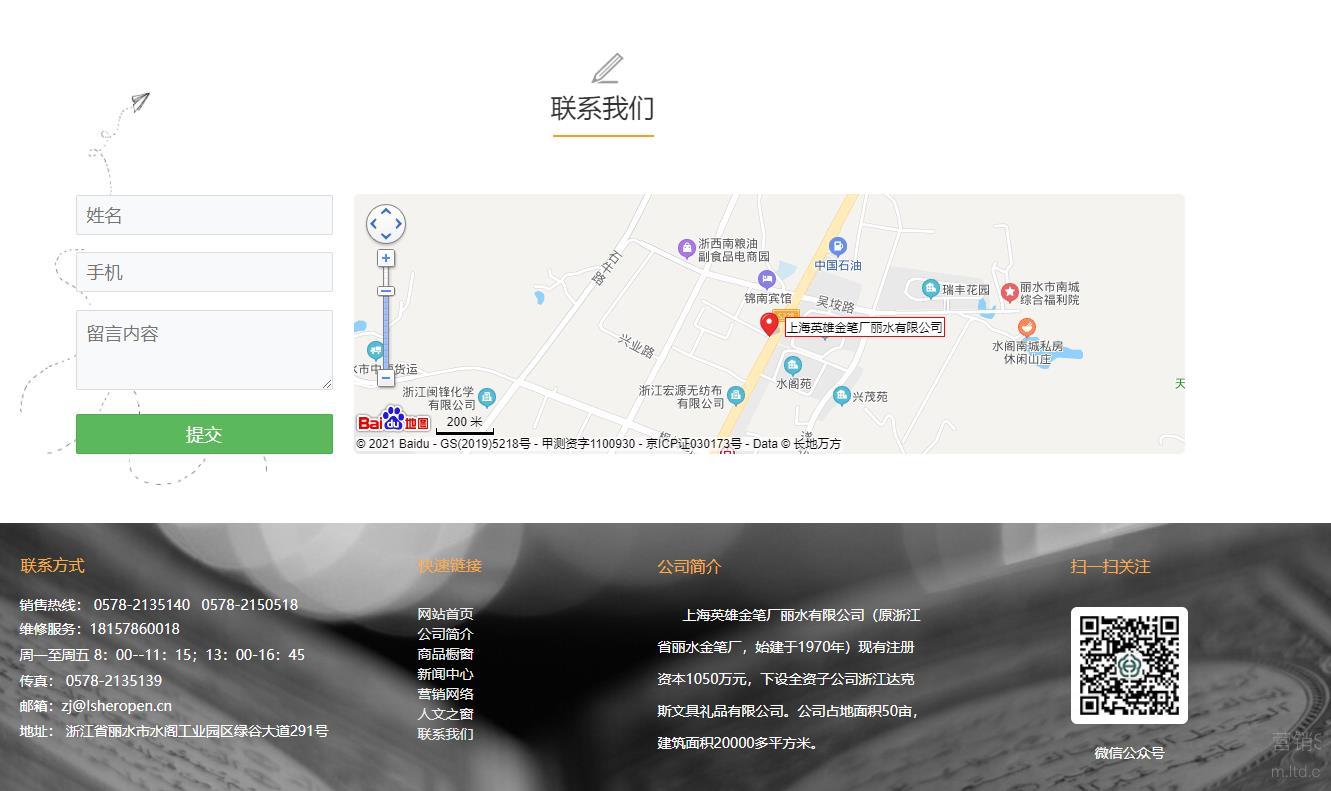Click the 姓名 name input field
The height and width of the screenshot is (791, 1331).
point(204,215)
